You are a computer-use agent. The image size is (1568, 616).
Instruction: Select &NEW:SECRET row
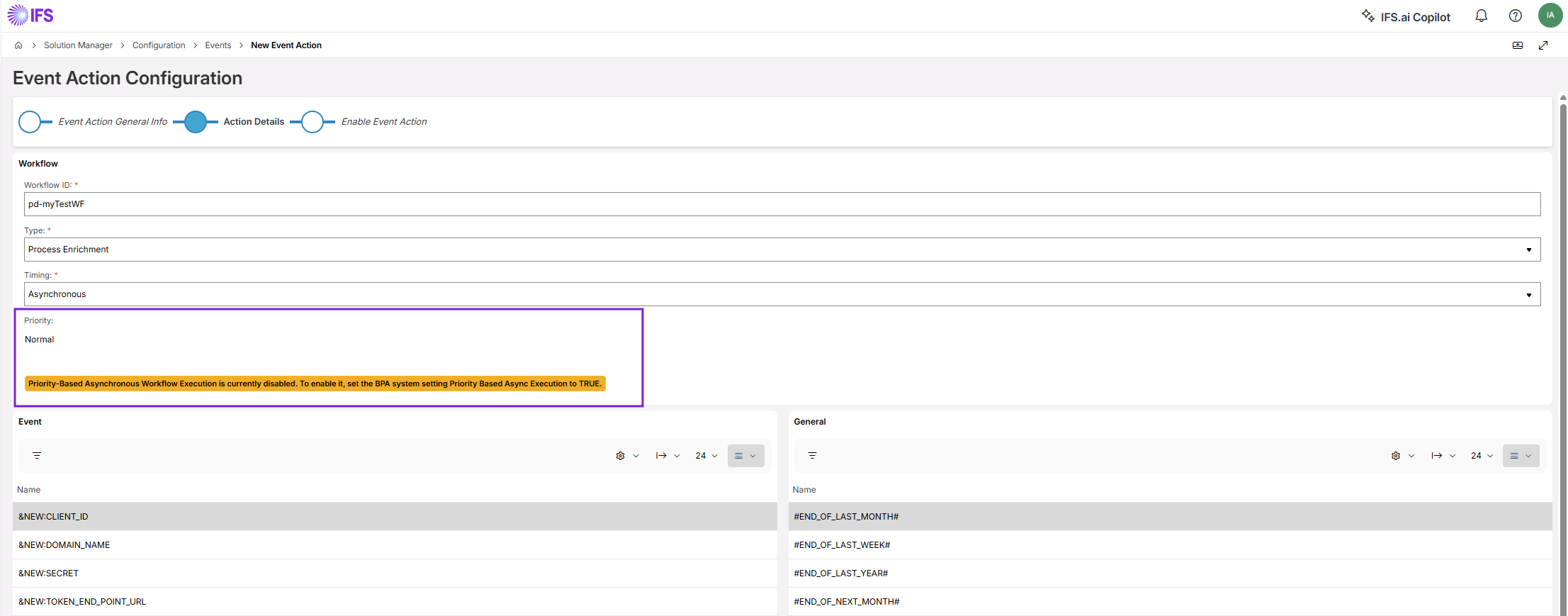[x=395, y=573]
